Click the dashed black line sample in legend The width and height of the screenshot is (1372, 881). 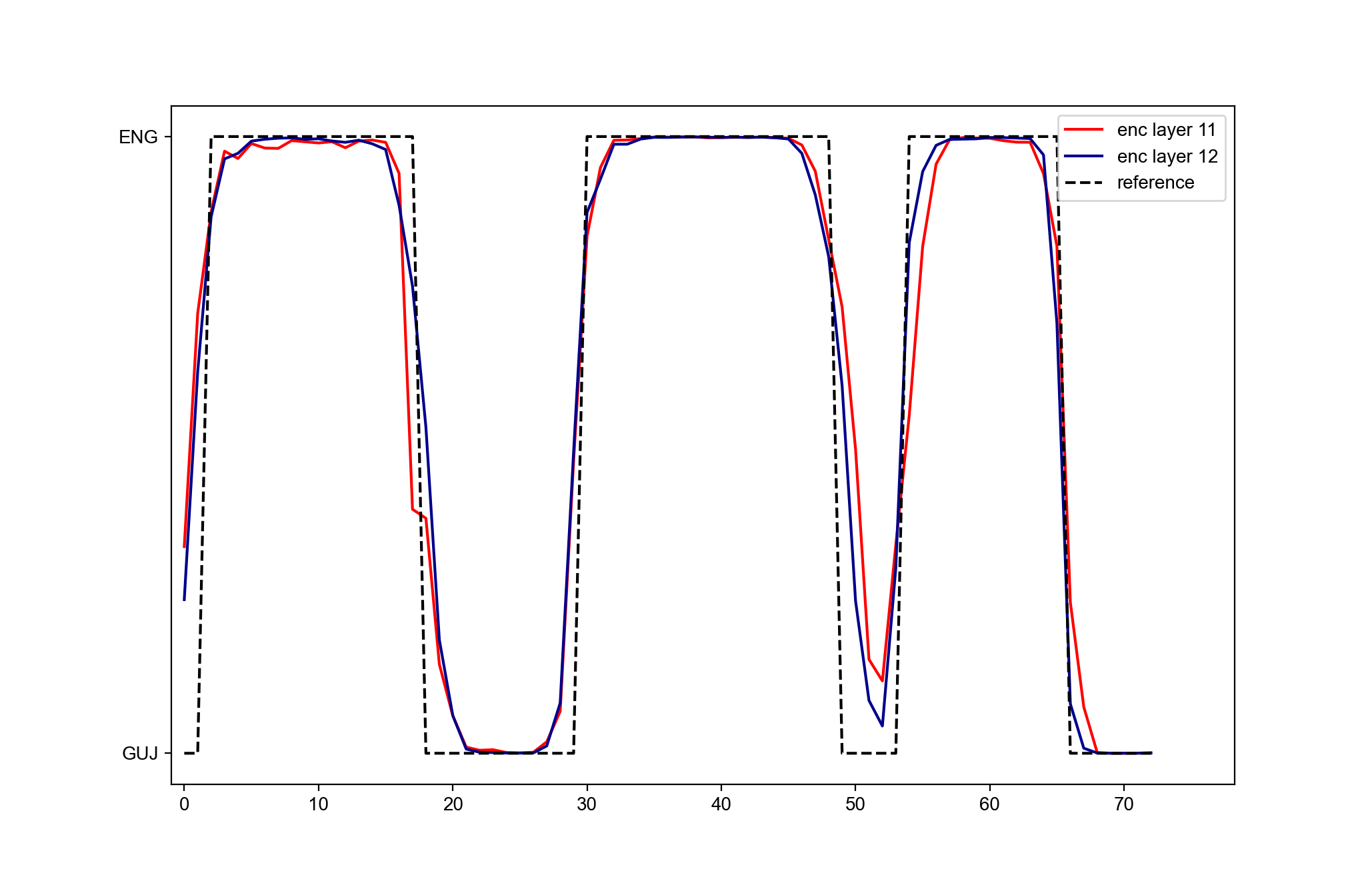[1084, 183]
